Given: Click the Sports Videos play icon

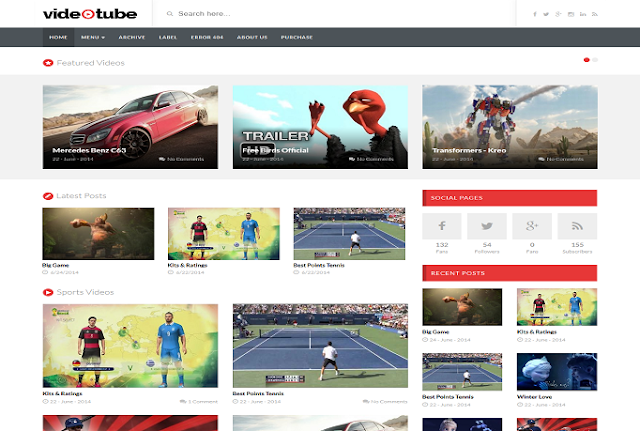Looking at the screenshot, I should click(48, 292).
